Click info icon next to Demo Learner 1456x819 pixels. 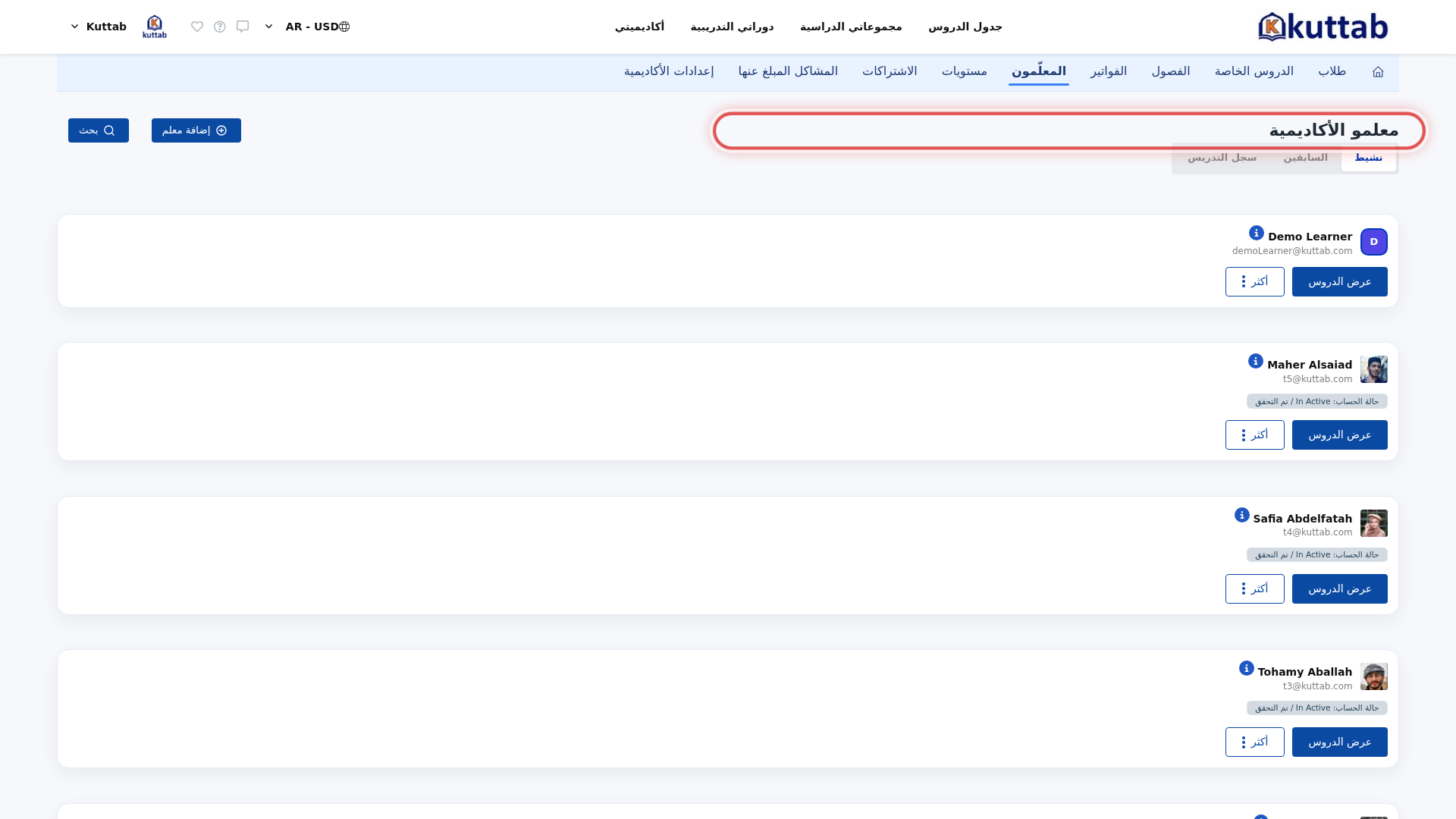(x=1257, y=233)
